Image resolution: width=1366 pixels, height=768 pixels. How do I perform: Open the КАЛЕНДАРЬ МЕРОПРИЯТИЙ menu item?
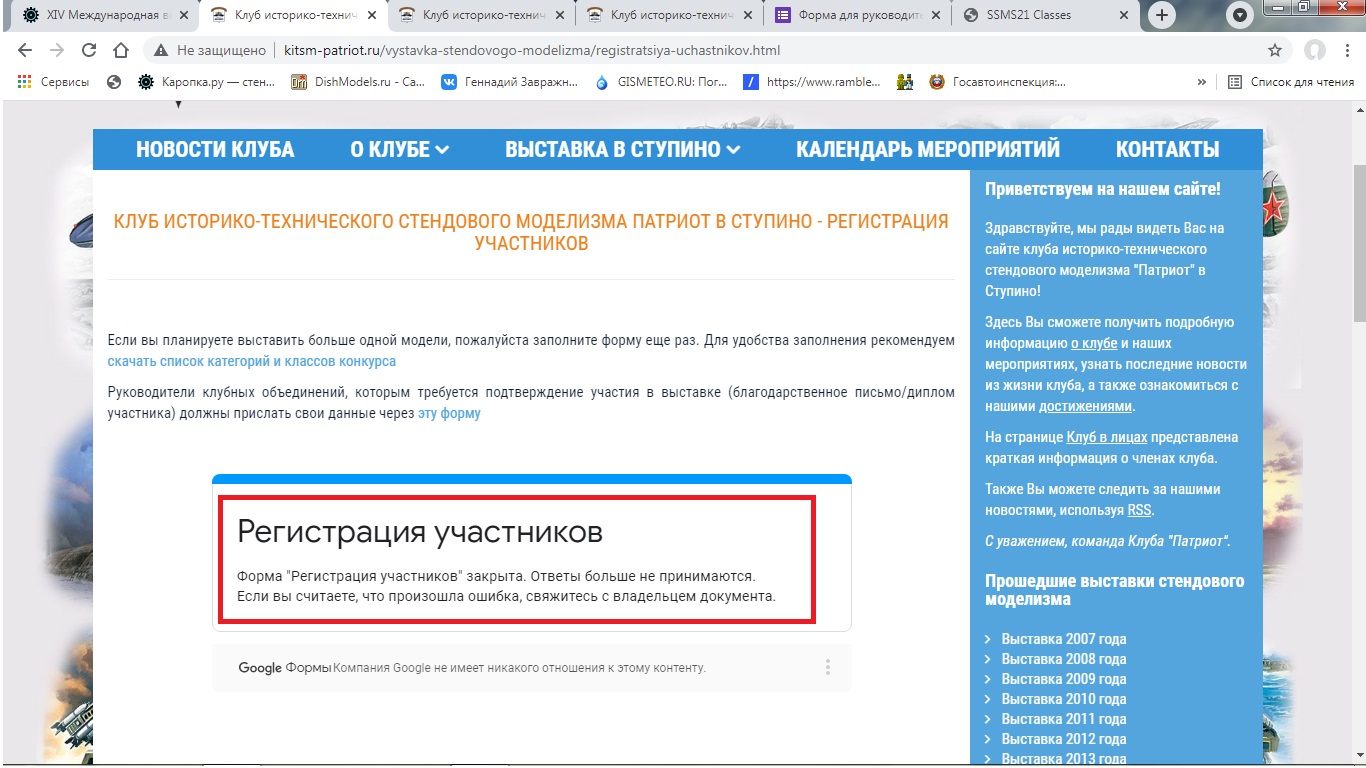tap(927, 150)
